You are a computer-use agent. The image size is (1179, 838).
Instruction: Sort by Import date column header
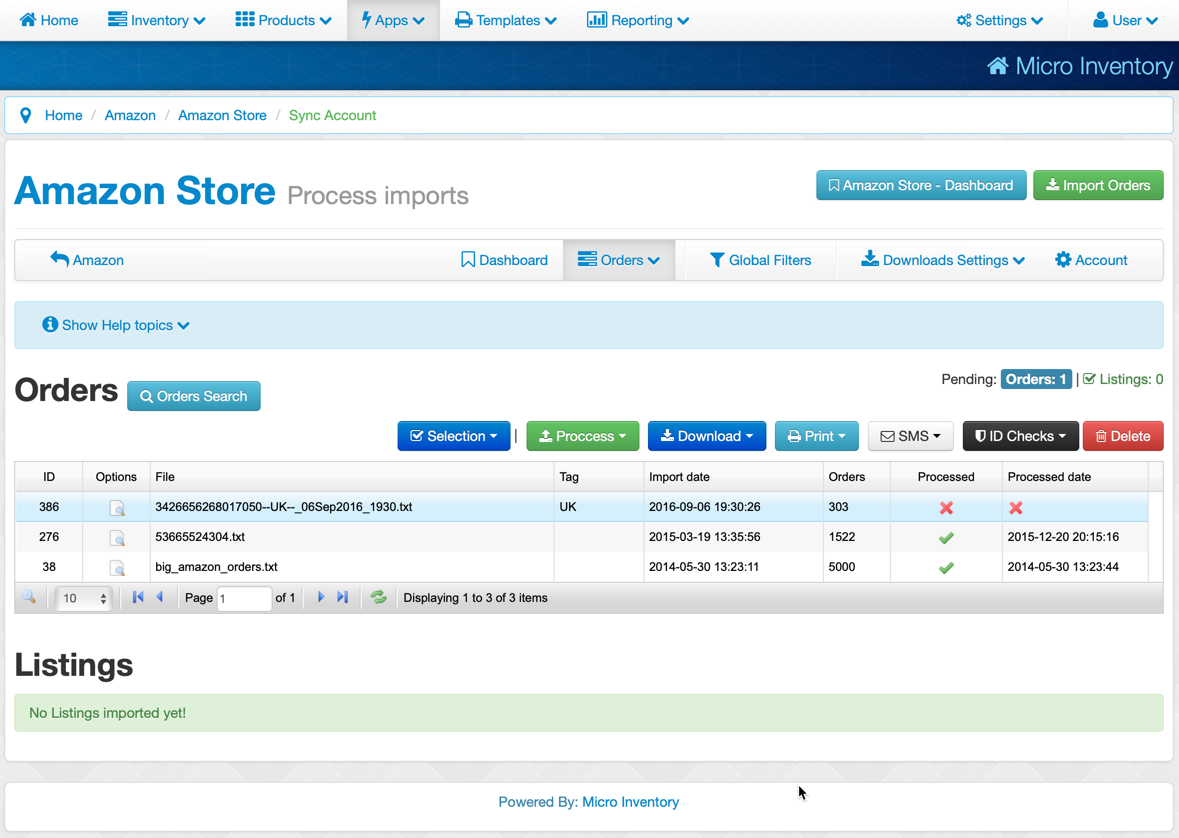point(733,477)
